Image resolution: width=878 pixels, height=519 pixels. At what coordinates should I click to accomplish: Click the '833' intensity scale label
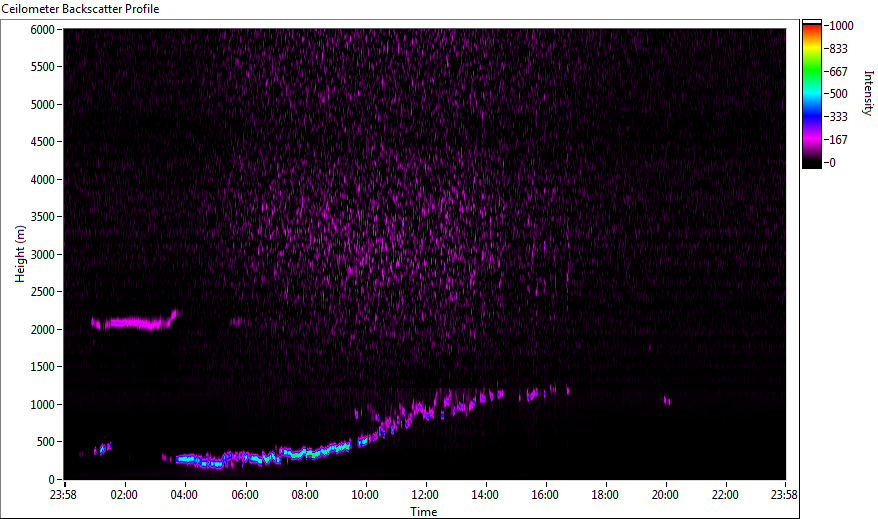coord(838,49)
